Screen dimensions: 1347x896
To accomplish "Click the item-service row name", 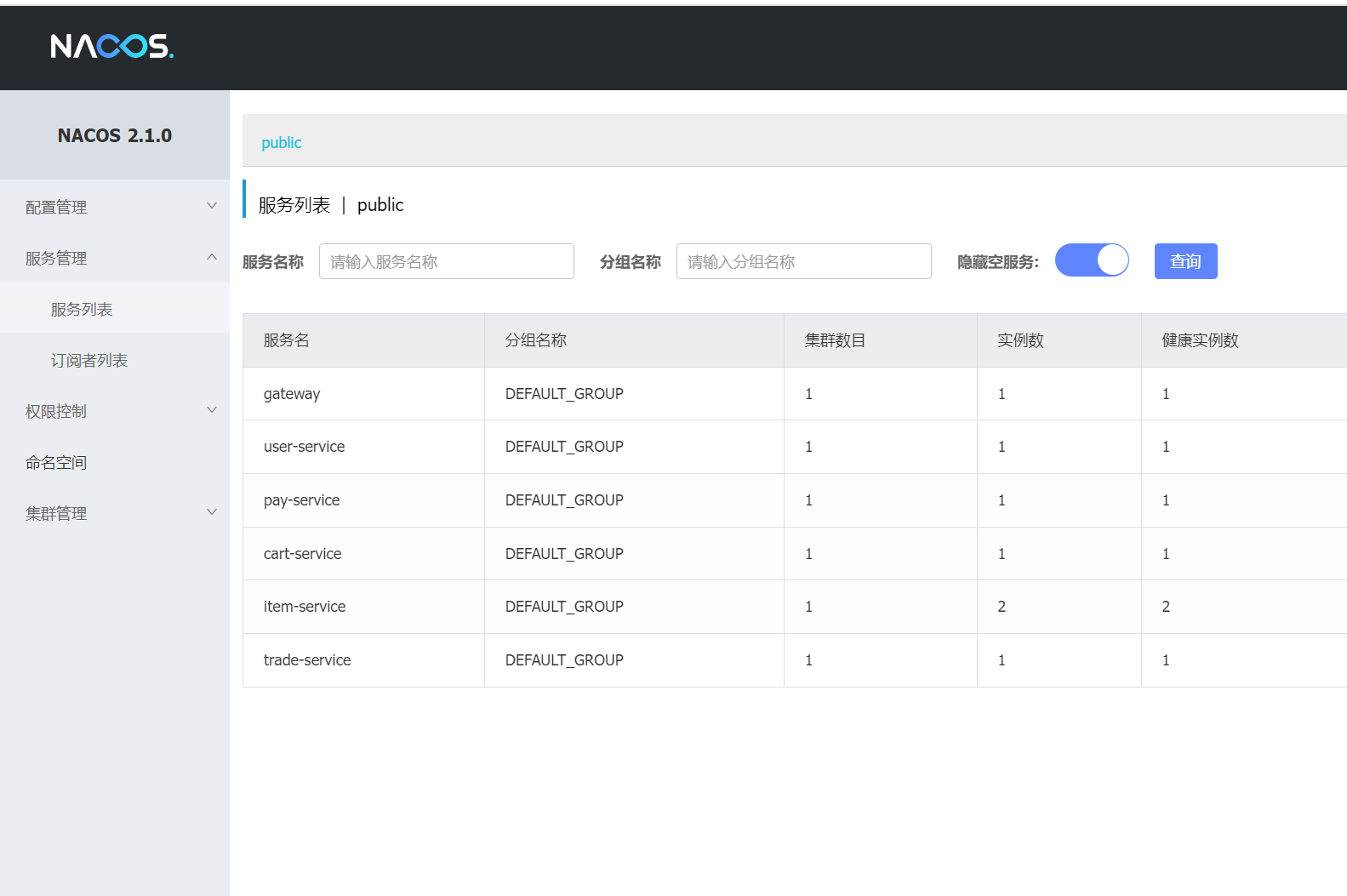I will pyautogui.click(x=304, y=607).
